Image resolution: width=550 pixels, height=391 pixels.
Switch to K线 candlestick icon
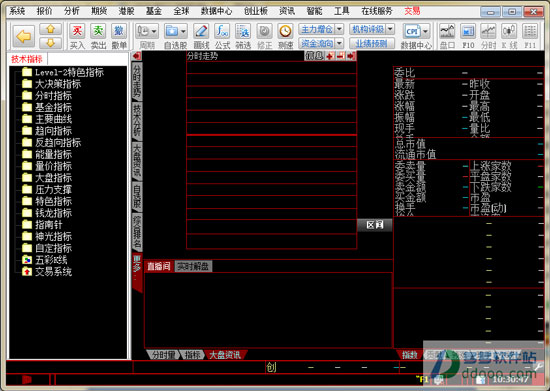point(509,32)
